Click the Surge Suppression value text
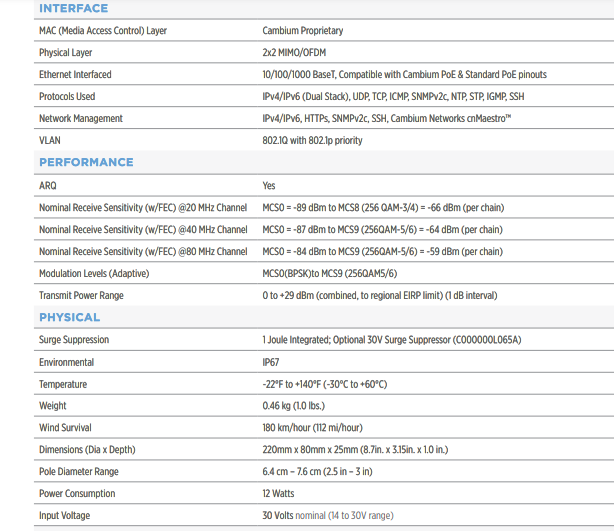Screen dimensions: 614x531 [x=391, y=340]
